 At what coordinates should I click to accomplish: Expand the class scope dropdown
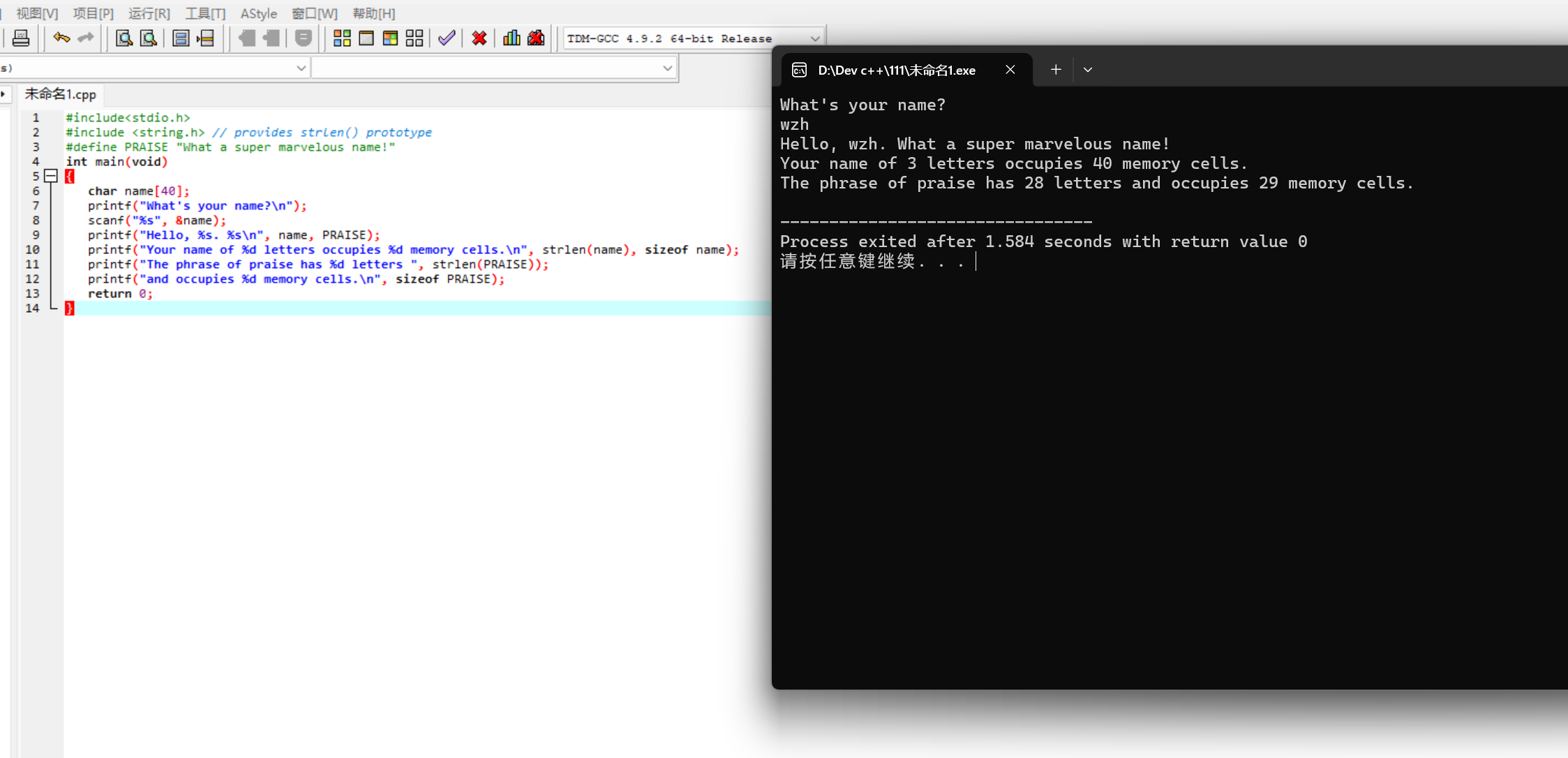point(301,68)
